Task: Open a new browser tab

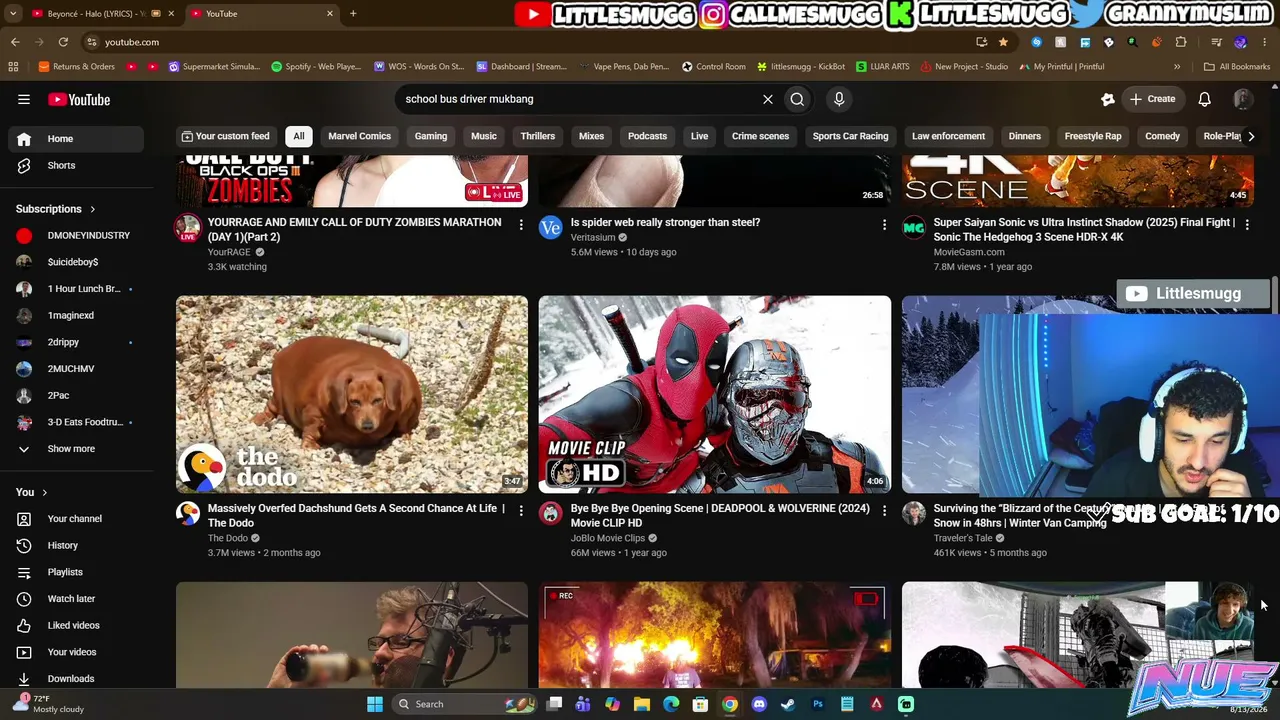Action: (x=353, y=14)
